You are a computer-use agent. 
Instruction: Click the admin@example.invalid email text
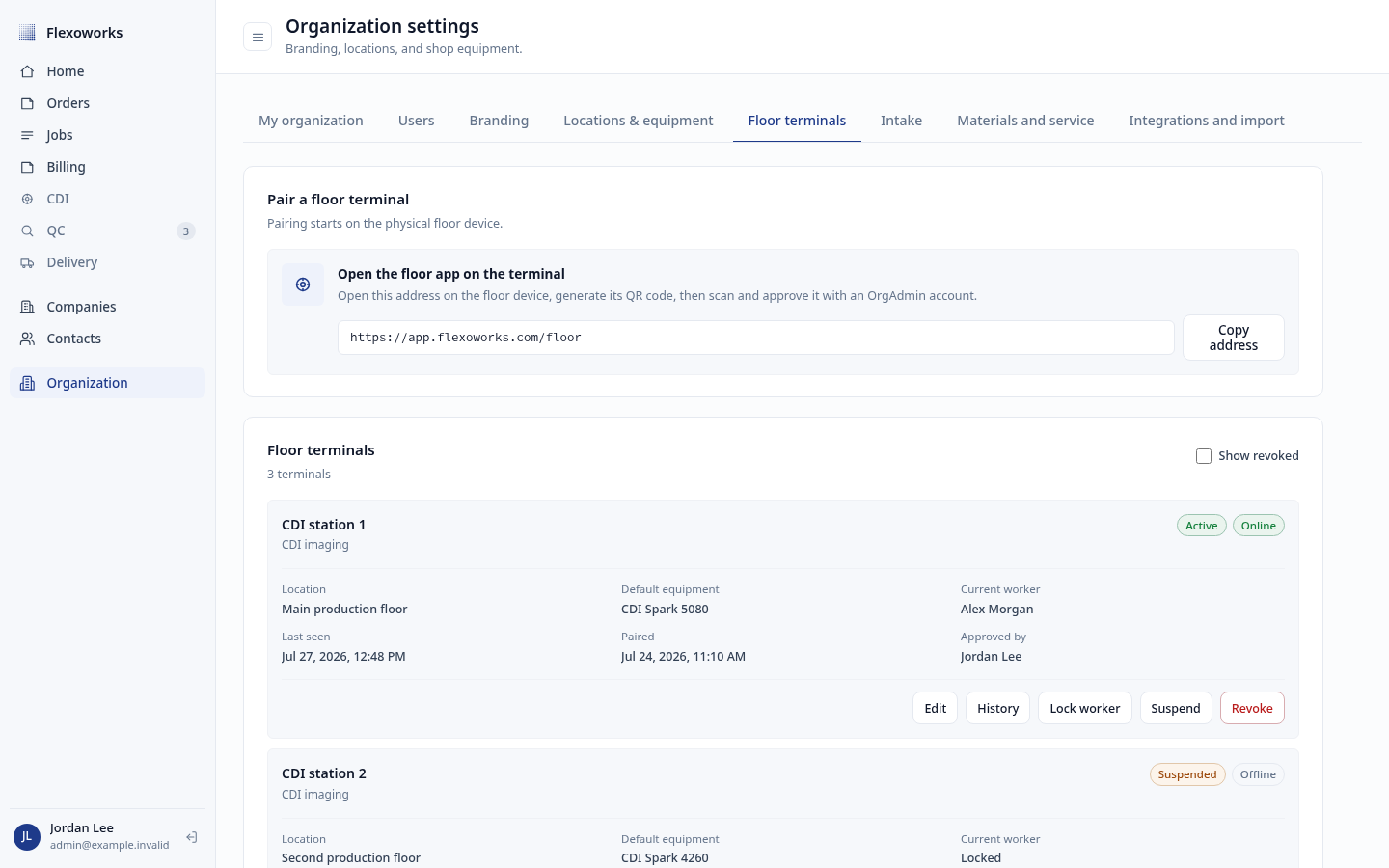point(109,845)
